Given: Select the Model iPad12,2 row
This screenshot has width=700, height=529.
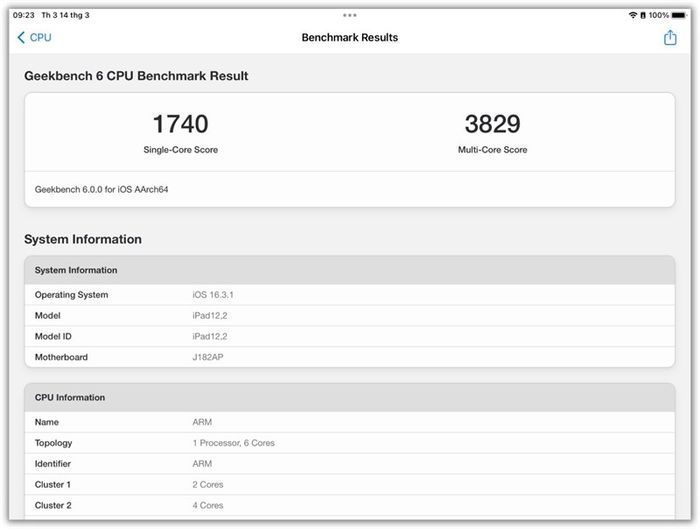Looking at the screenshot, I should pos(350,316).
